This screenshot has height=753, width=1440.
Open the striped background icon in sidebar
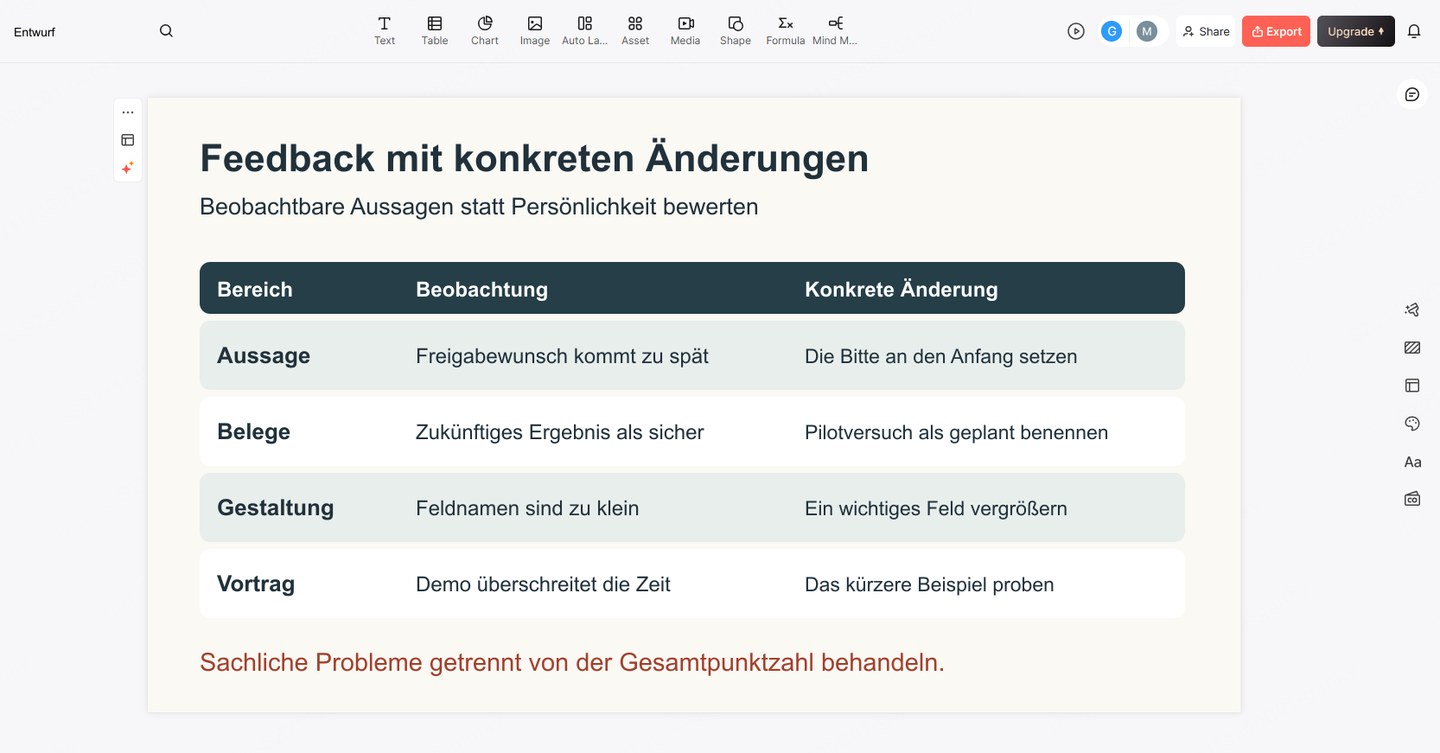(1412, 348)
